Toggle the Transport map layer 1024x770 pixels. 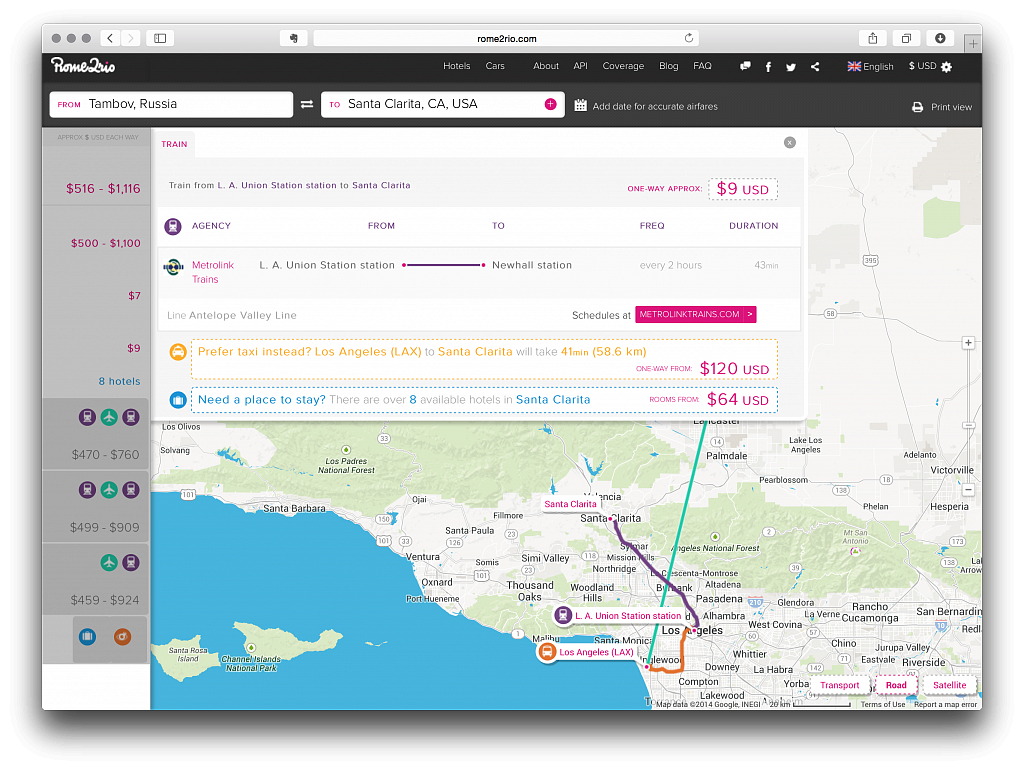840,685
